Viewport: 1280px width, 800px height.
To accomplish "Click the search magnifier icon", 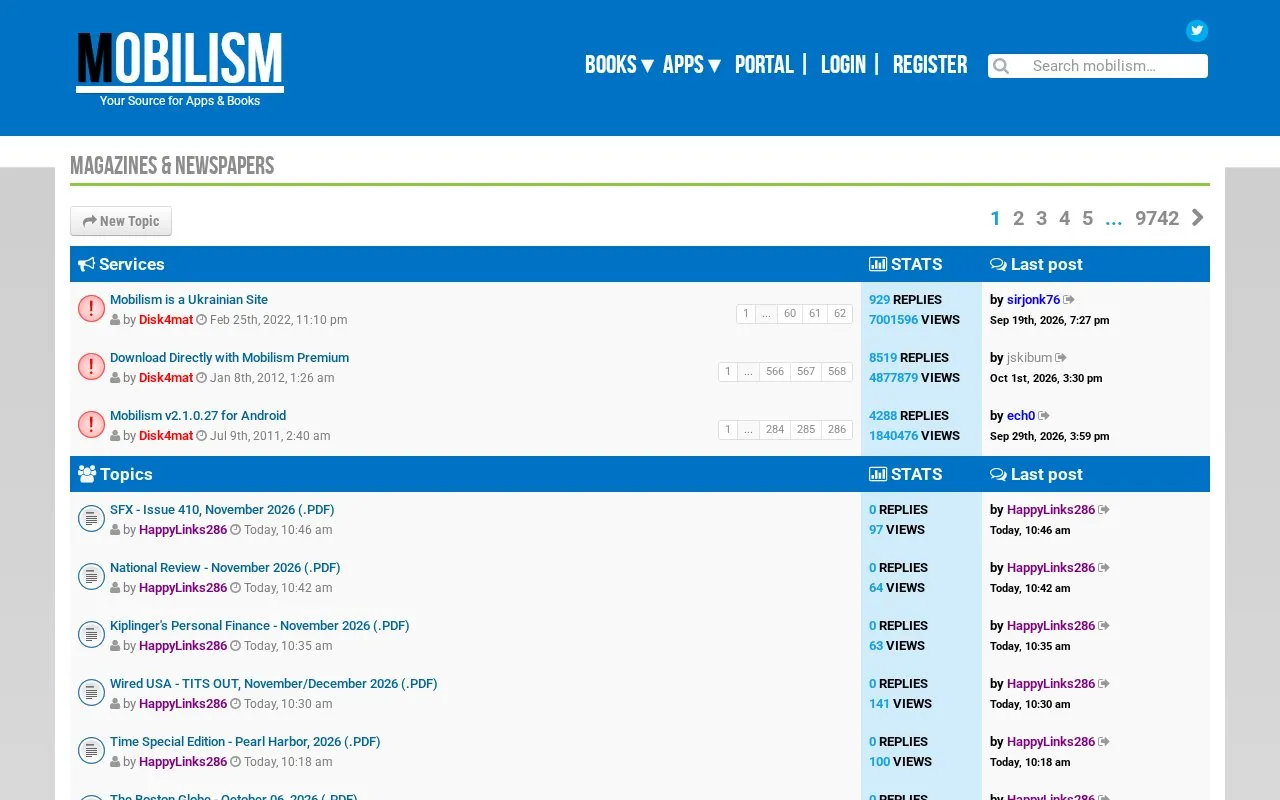I will [1001, 66].
